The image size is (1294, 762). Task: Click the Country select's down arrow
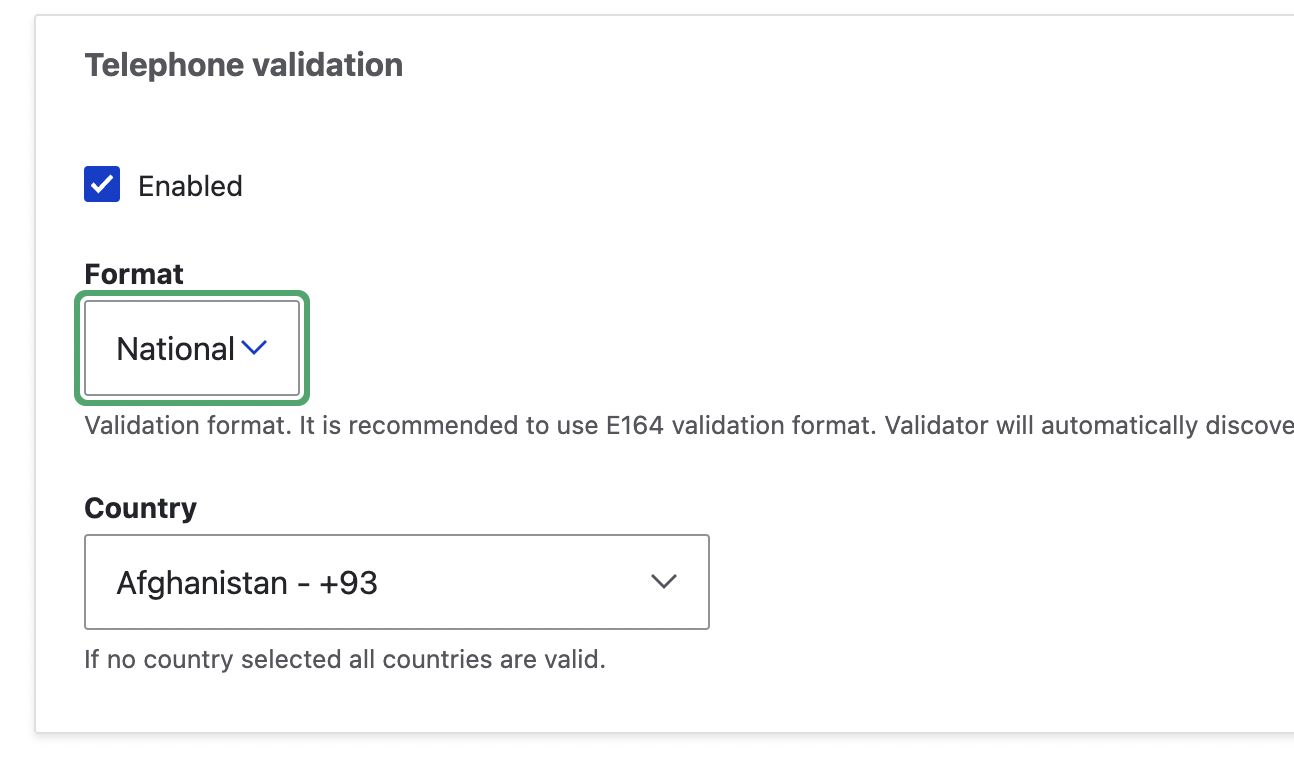(664, 582)
